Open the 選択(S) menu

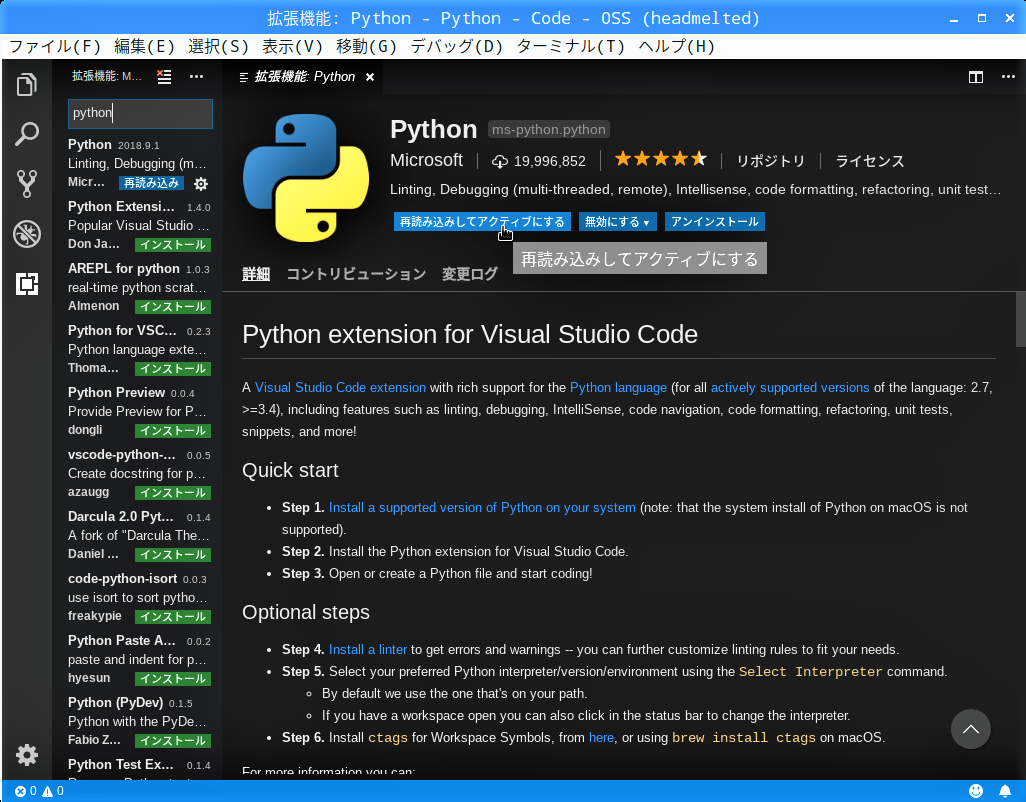[x=219, y=46]
